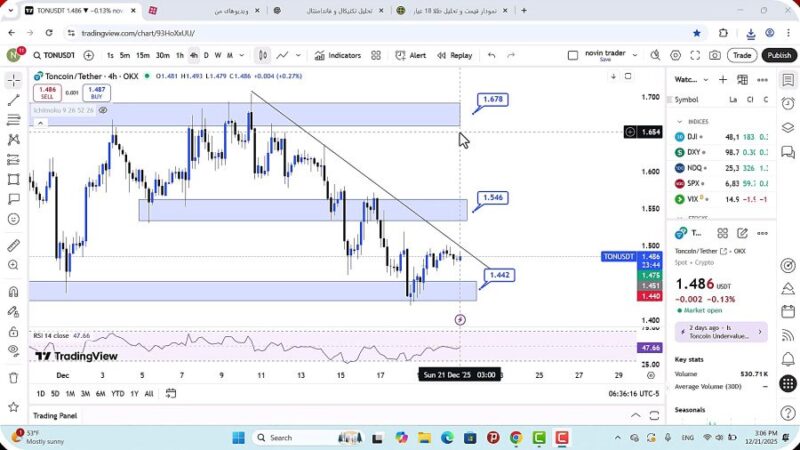Expand the Watchlist name dropdown
800x450 pixels.
point(705,79)
